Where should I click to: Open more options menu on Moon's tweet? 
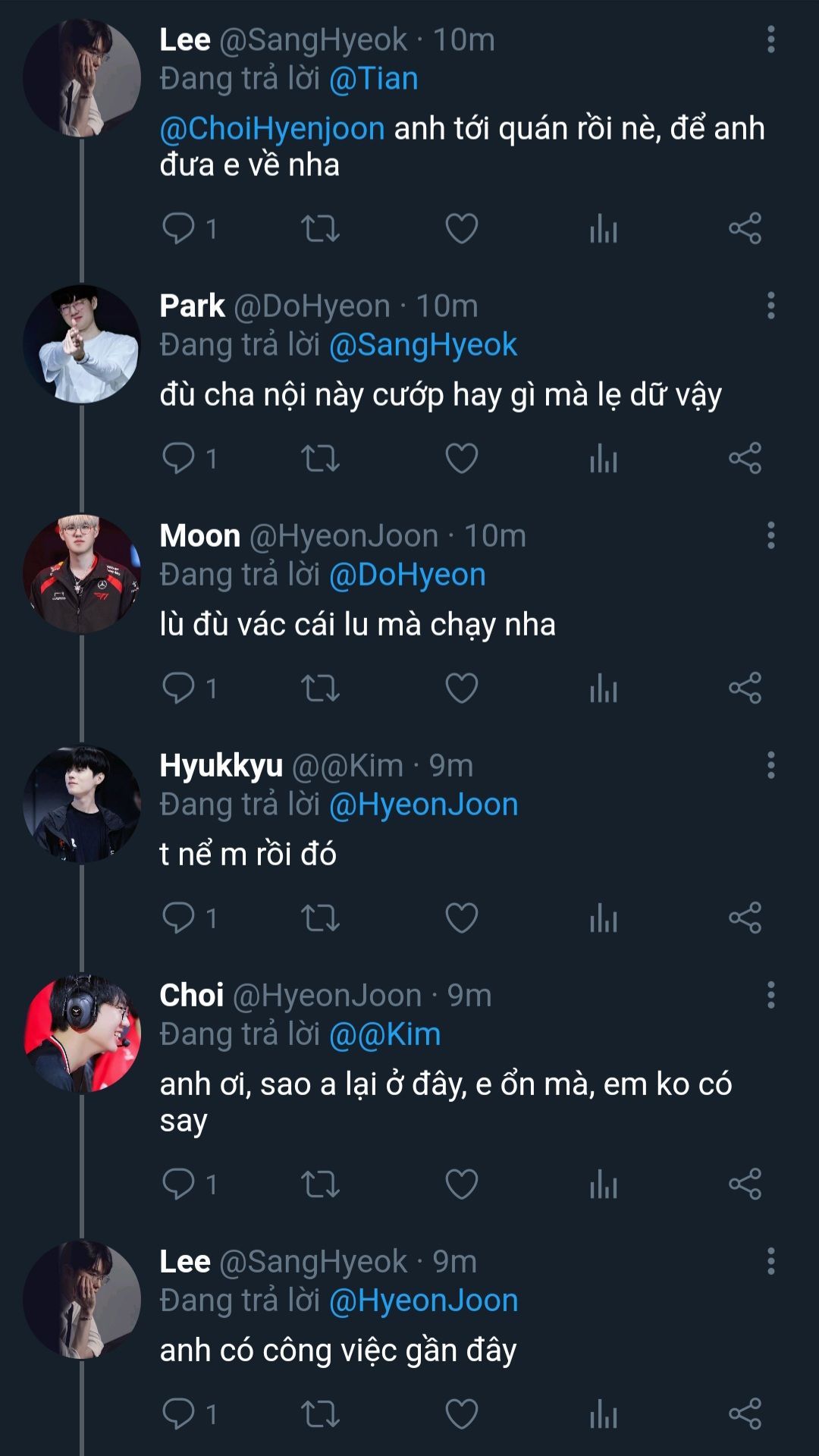770,535
